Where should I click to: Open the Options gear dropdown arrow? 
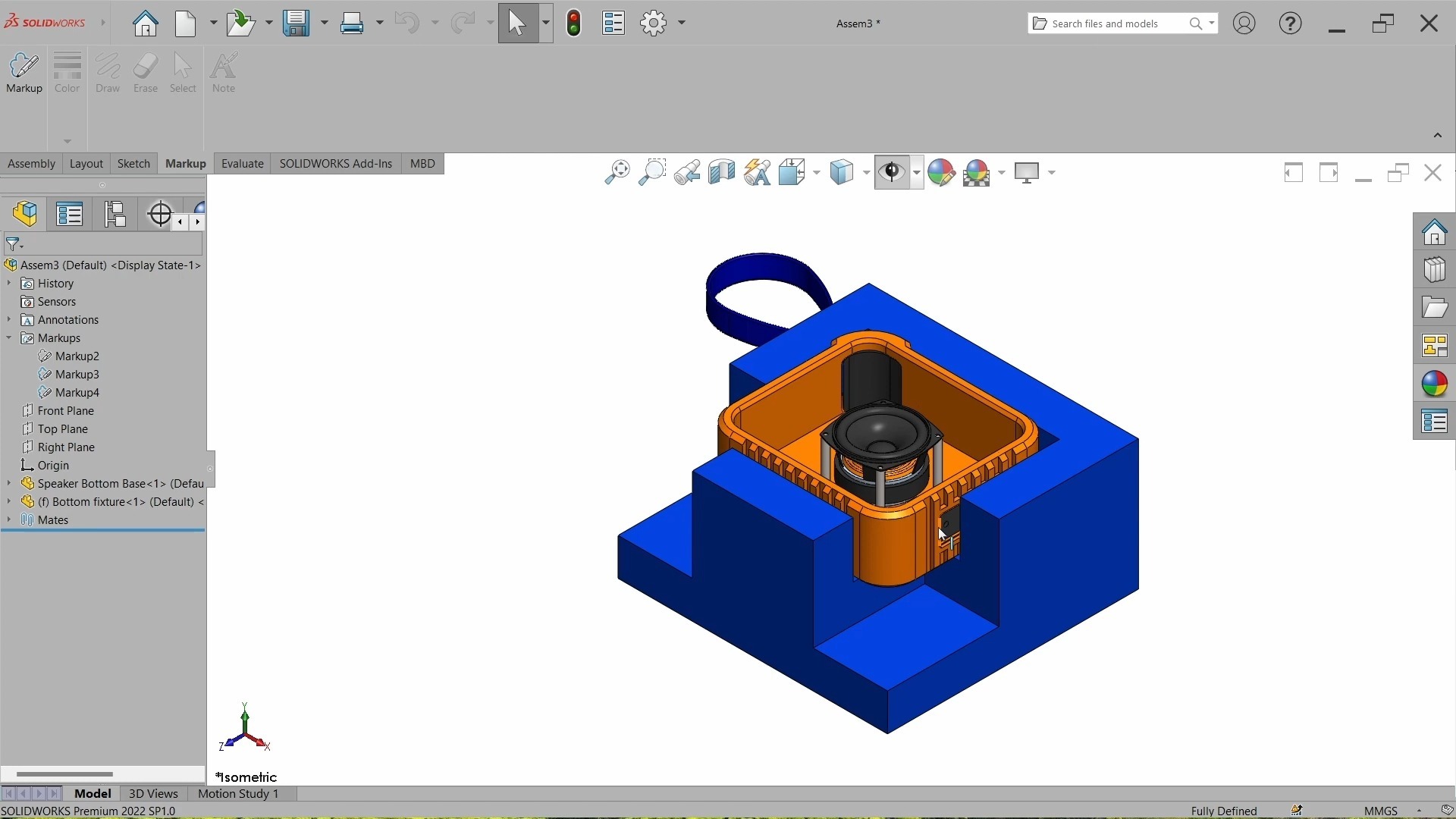tap(682, 24)
